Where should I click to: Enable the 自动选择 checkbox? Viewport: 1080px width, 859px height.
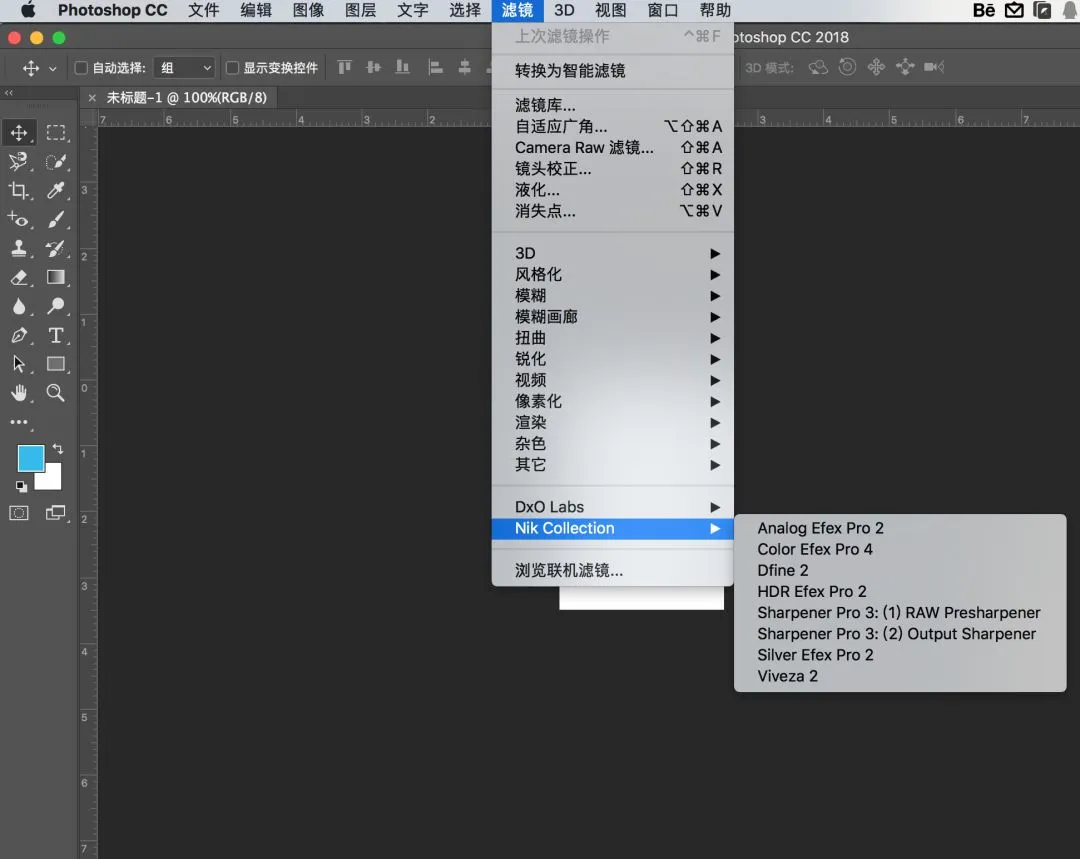point(81,68)
